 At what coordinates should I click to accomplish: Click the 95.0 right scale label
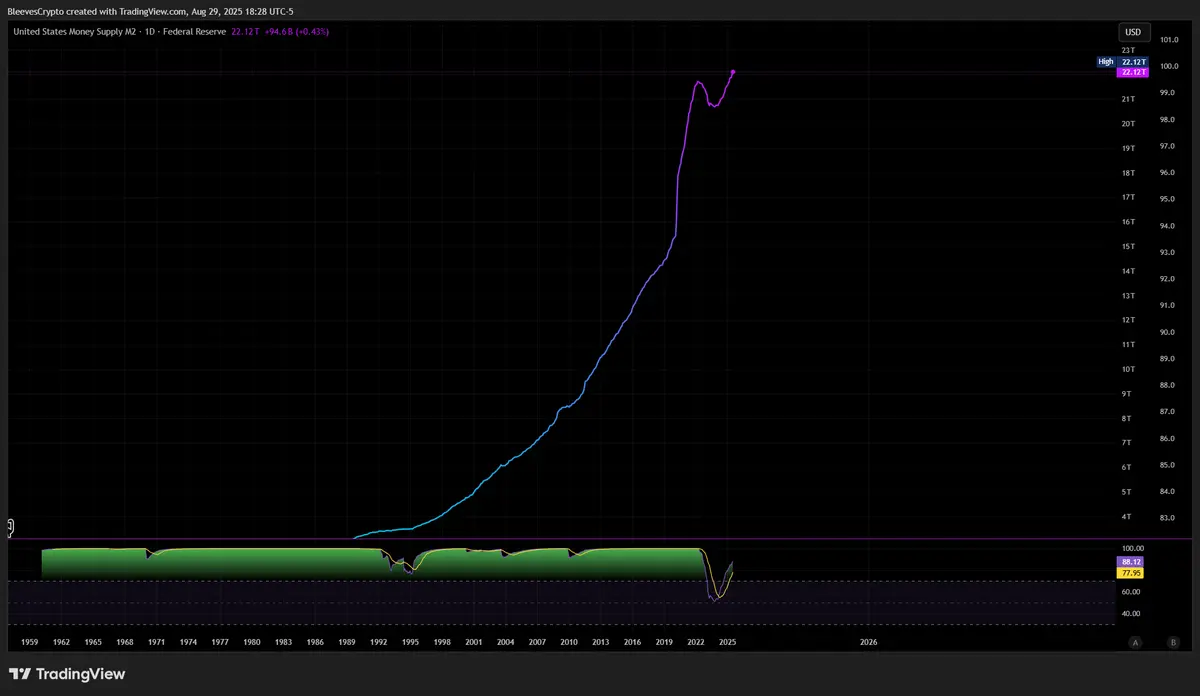(1167, 199)
